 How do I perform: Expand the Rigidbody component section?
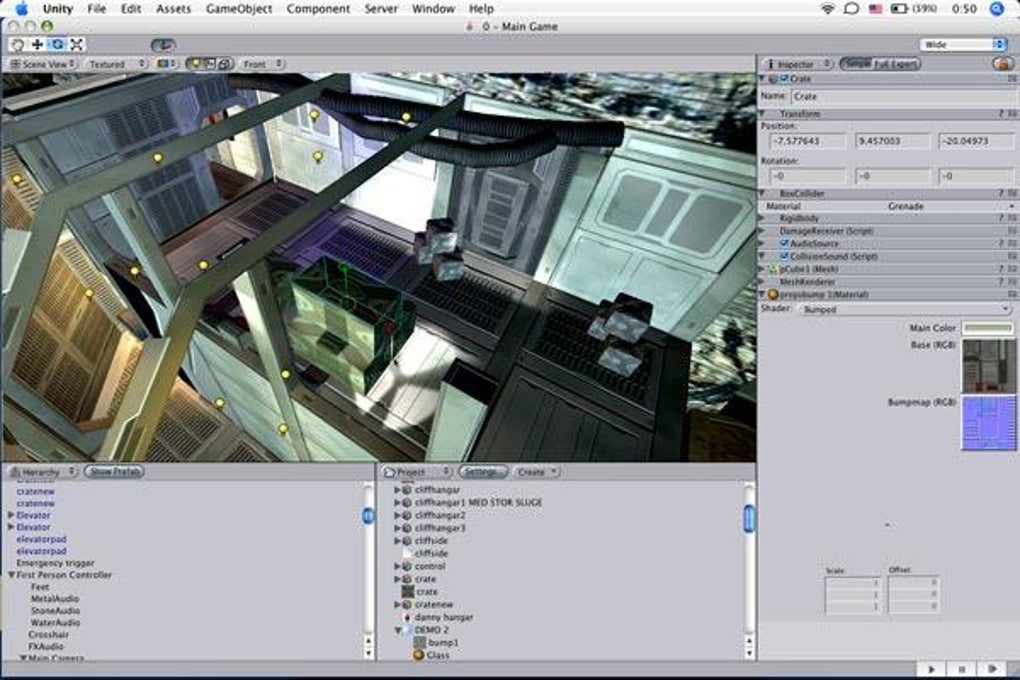coord(763,218)
